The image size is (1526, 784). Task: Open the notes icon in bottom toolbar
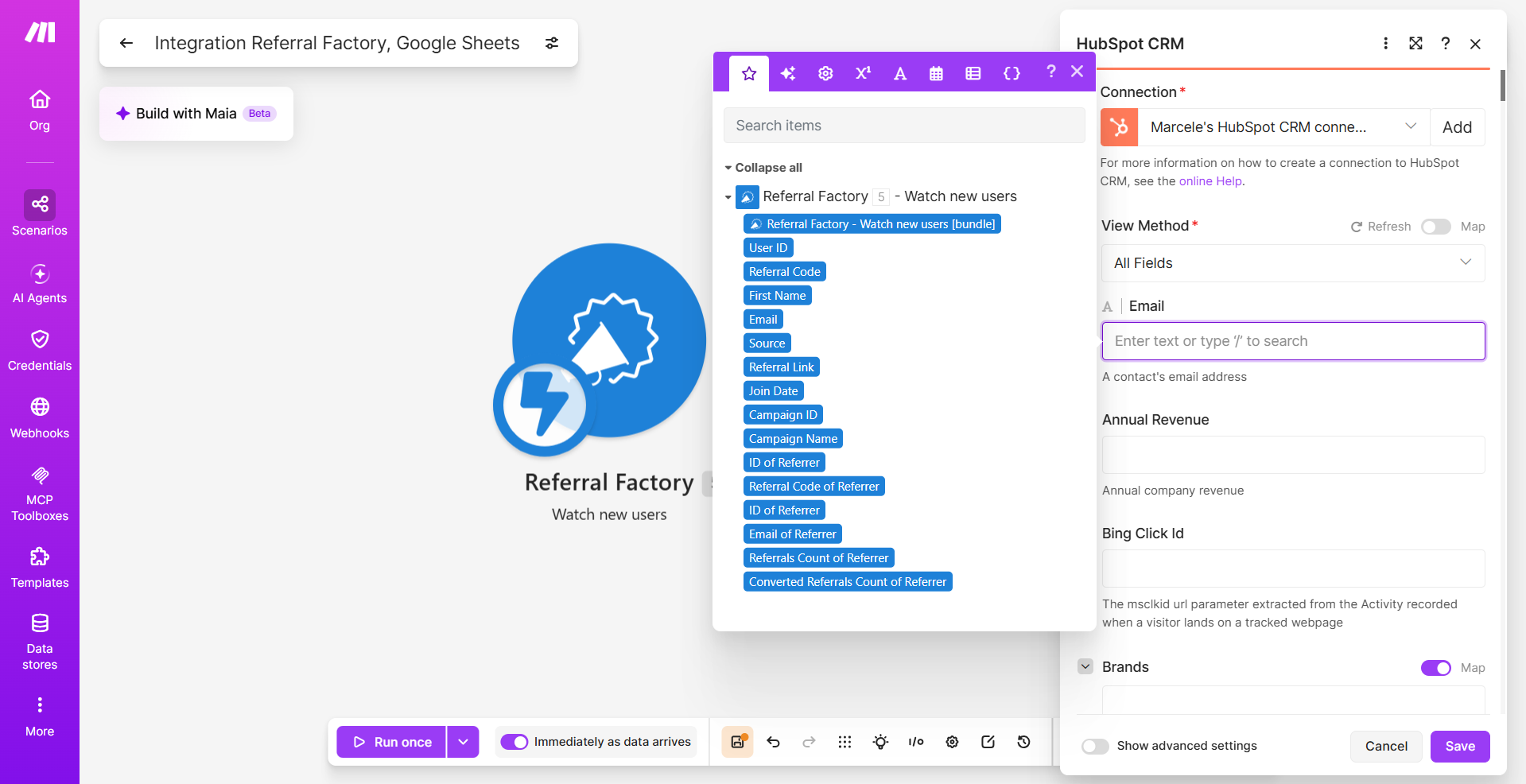(x=988, y=742)
